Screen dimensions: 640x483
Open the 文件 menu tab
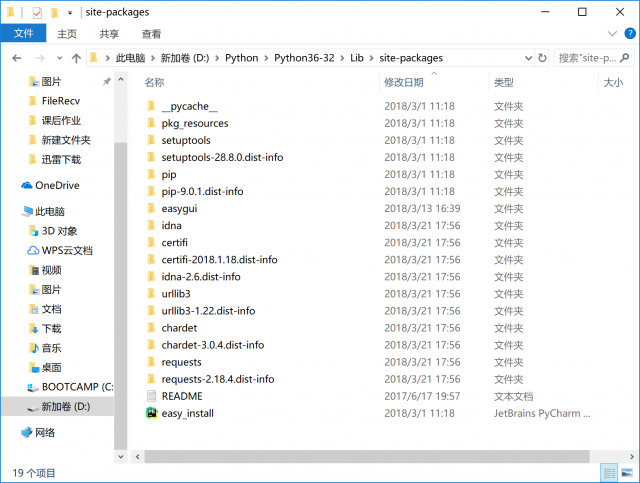point(22,34)
